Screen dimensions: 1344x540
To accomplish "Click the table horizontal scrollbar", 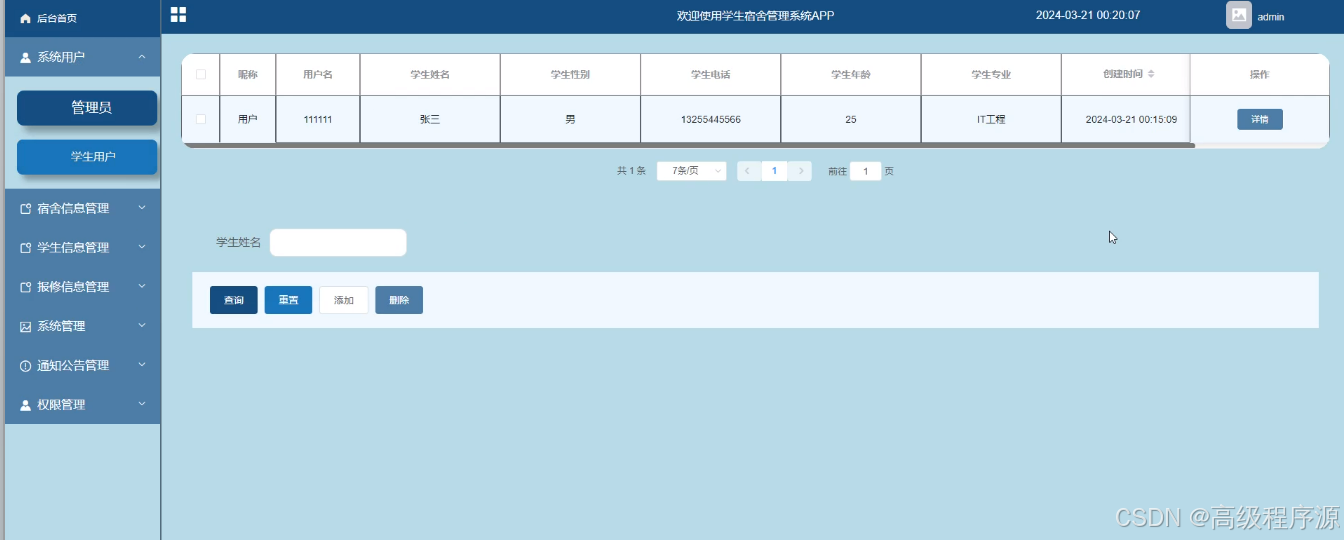I will [688, 146].
